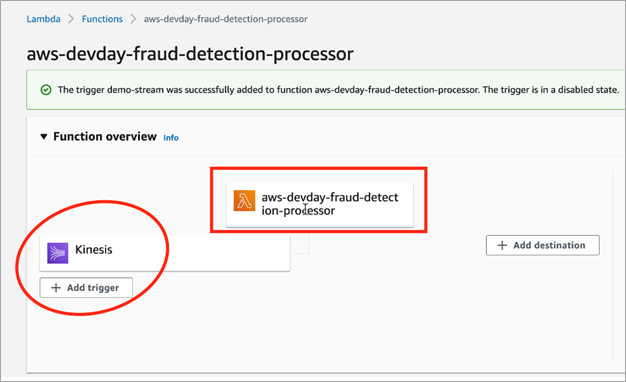Click the chevron after the Functions breadcrumb

click(133, 19)
